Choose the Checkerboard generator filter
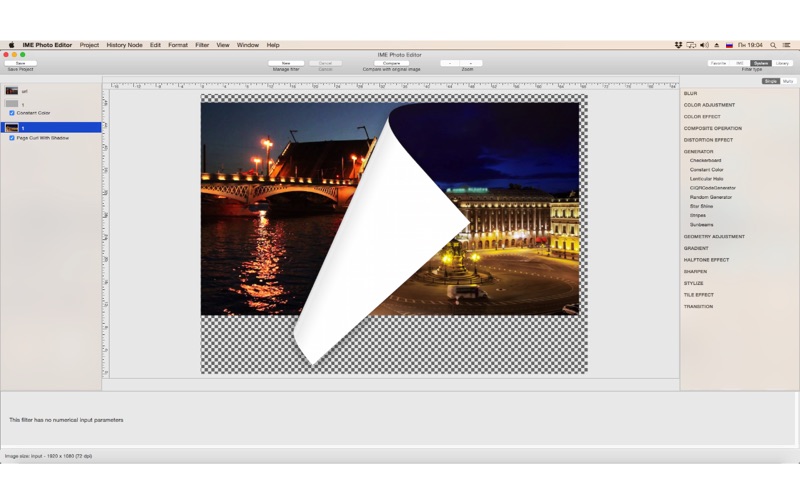This screenshot has width=800, height=500. pos(706,160)
